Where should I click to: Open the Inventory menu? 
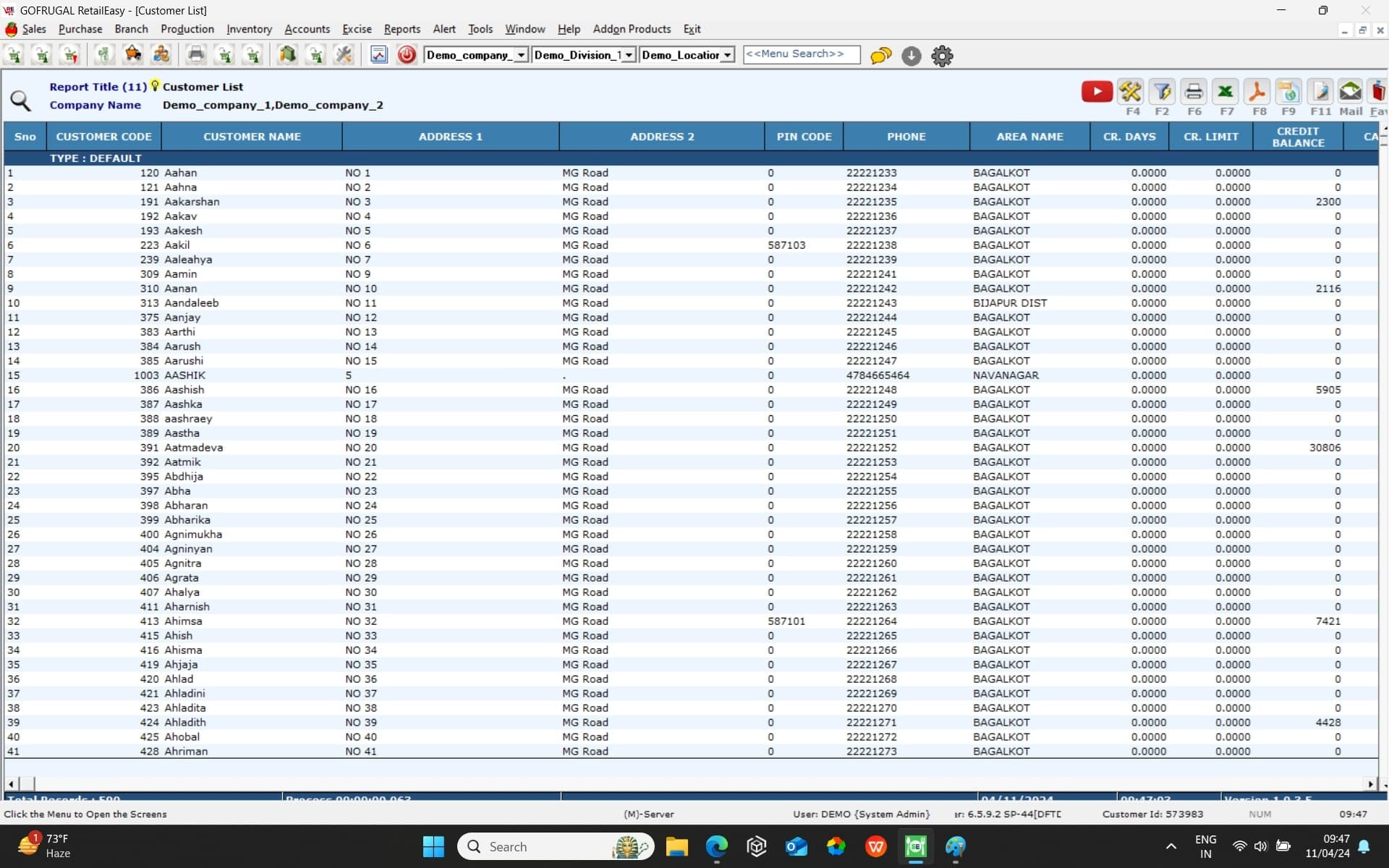(x=249, y=29)
